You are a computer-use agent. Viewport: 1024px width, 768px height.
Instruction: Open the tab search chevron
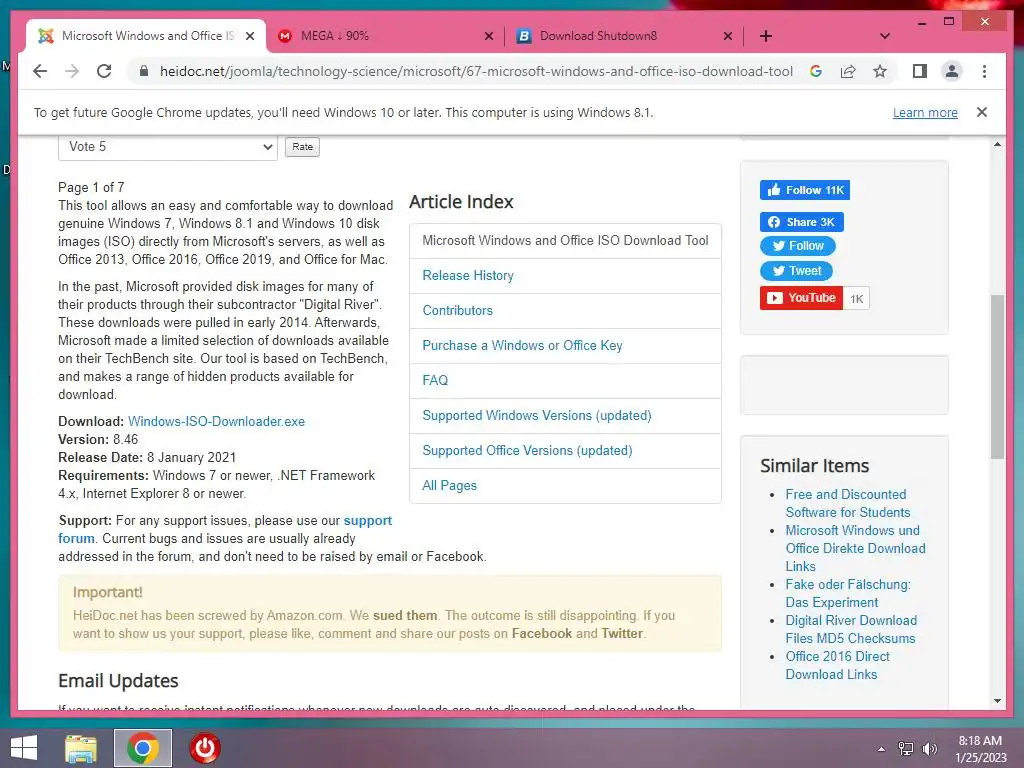click(885, 36)
